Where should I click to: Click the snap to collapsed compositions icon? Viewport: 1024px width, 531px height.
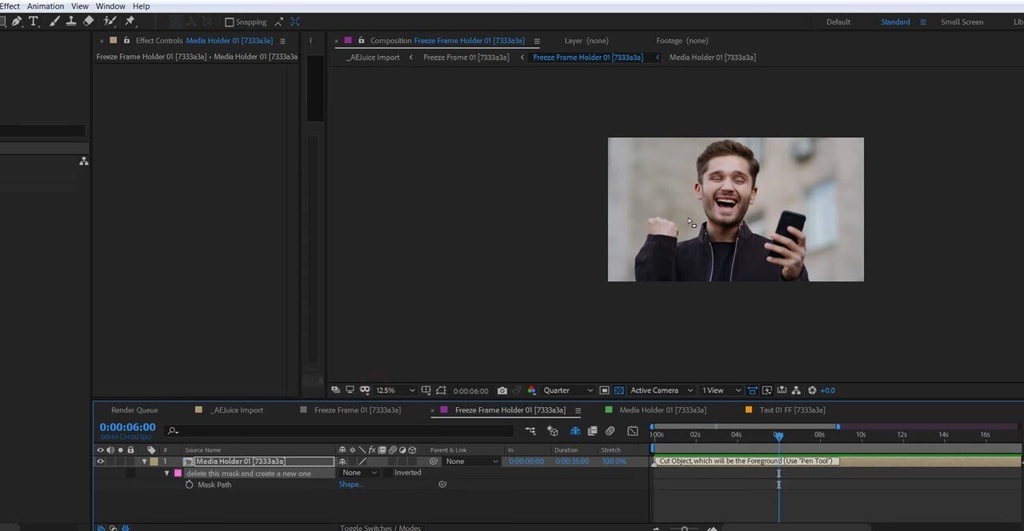click(x=295, y=22)
